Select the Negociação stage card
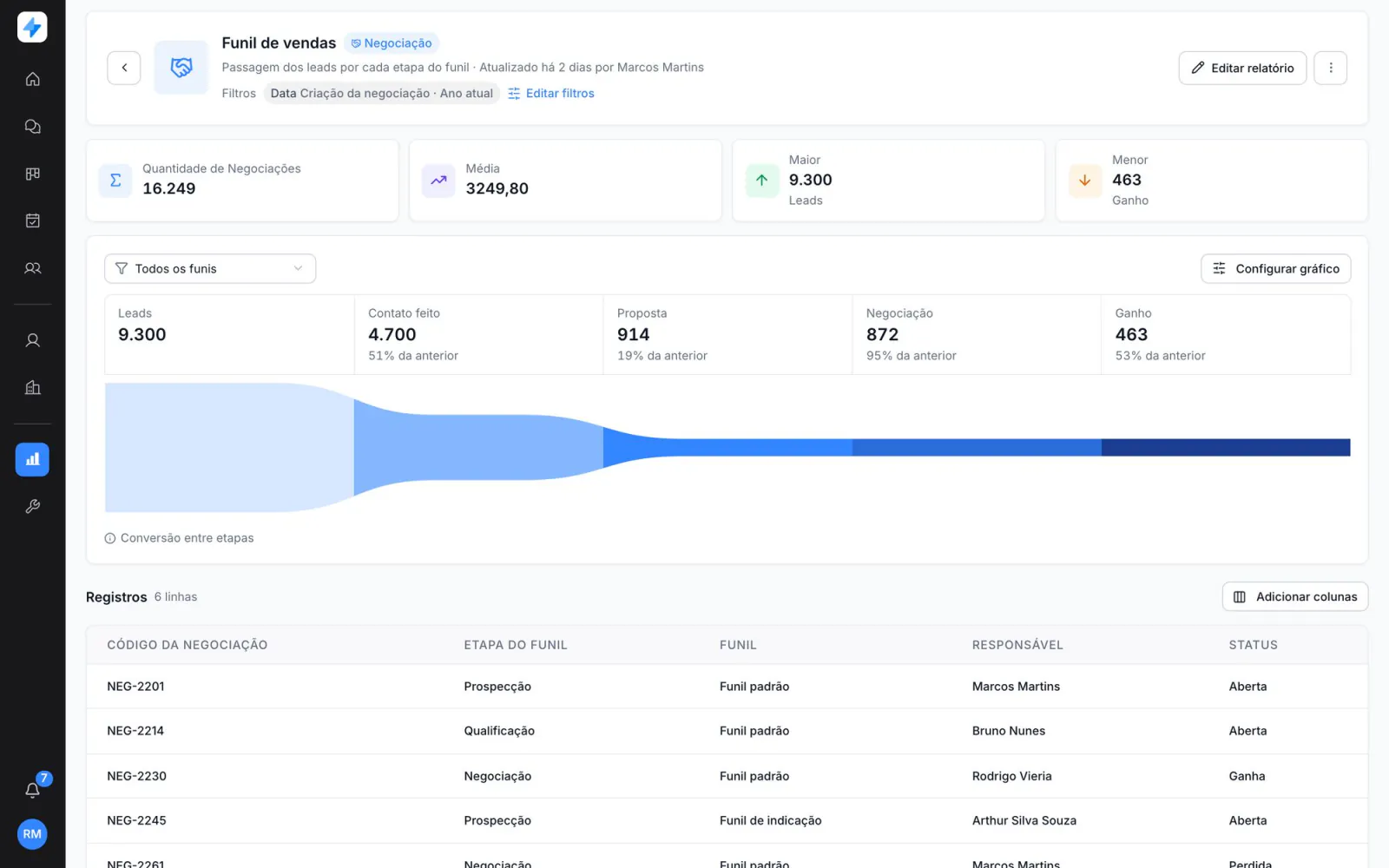The image size is (1389, 868). 977,335
